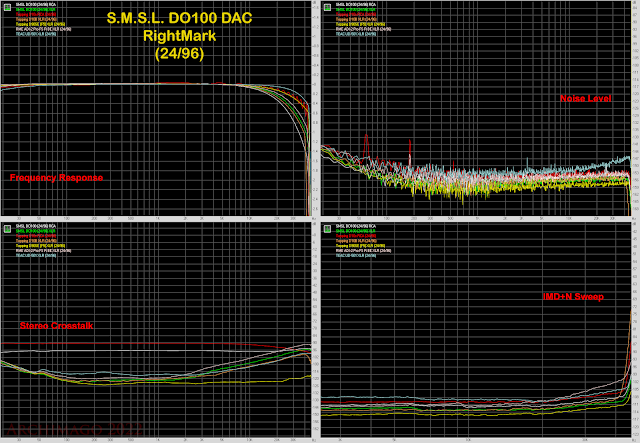Click orange Topping XLR legend entry in IMD+N Sweep panel
Image resolution: width=640 pixels, height=443 pixels.
(x=356, y=240)
